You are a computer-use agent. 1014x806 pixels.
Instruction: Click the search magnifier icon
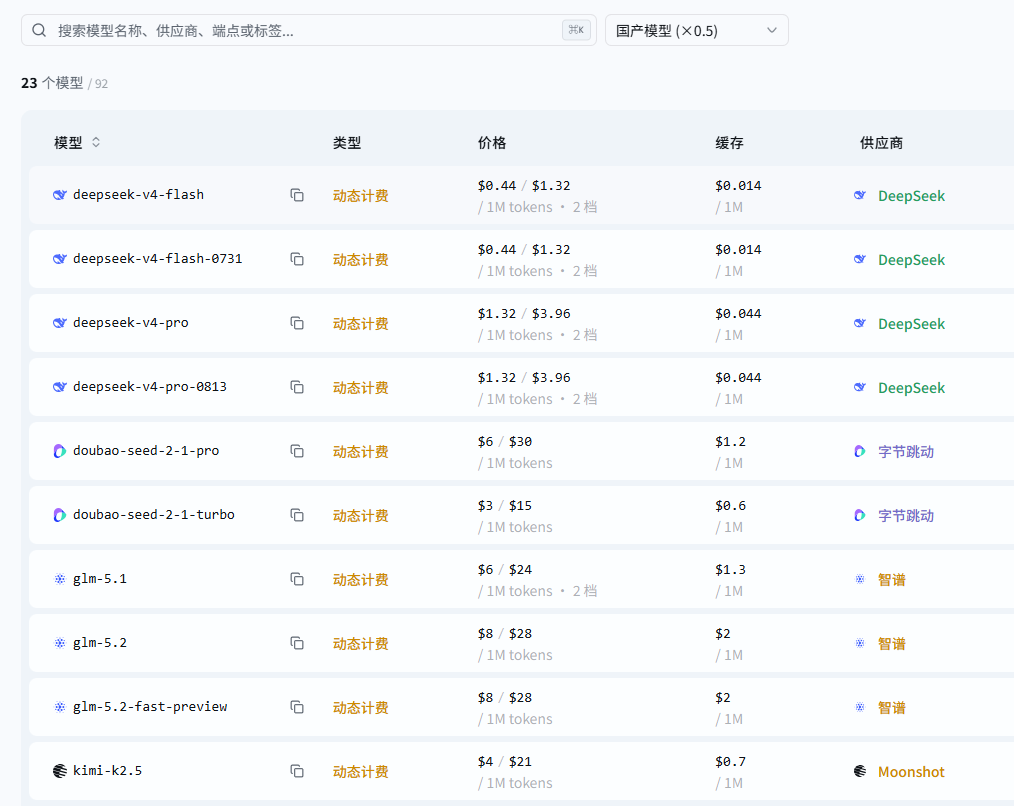tap(39, 30)
